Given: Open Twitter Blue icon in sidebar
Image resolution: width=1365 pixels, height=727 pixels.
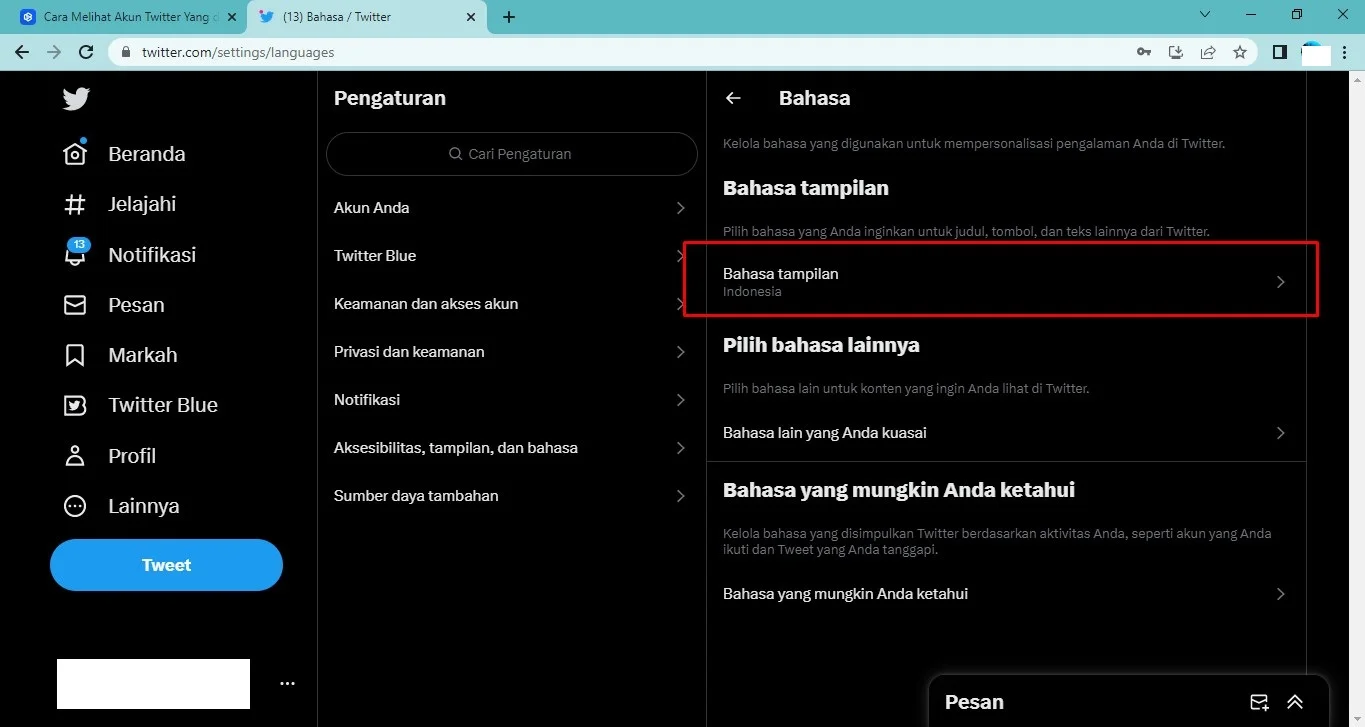Looking at the screenshot, I should [x=75, y=405].
